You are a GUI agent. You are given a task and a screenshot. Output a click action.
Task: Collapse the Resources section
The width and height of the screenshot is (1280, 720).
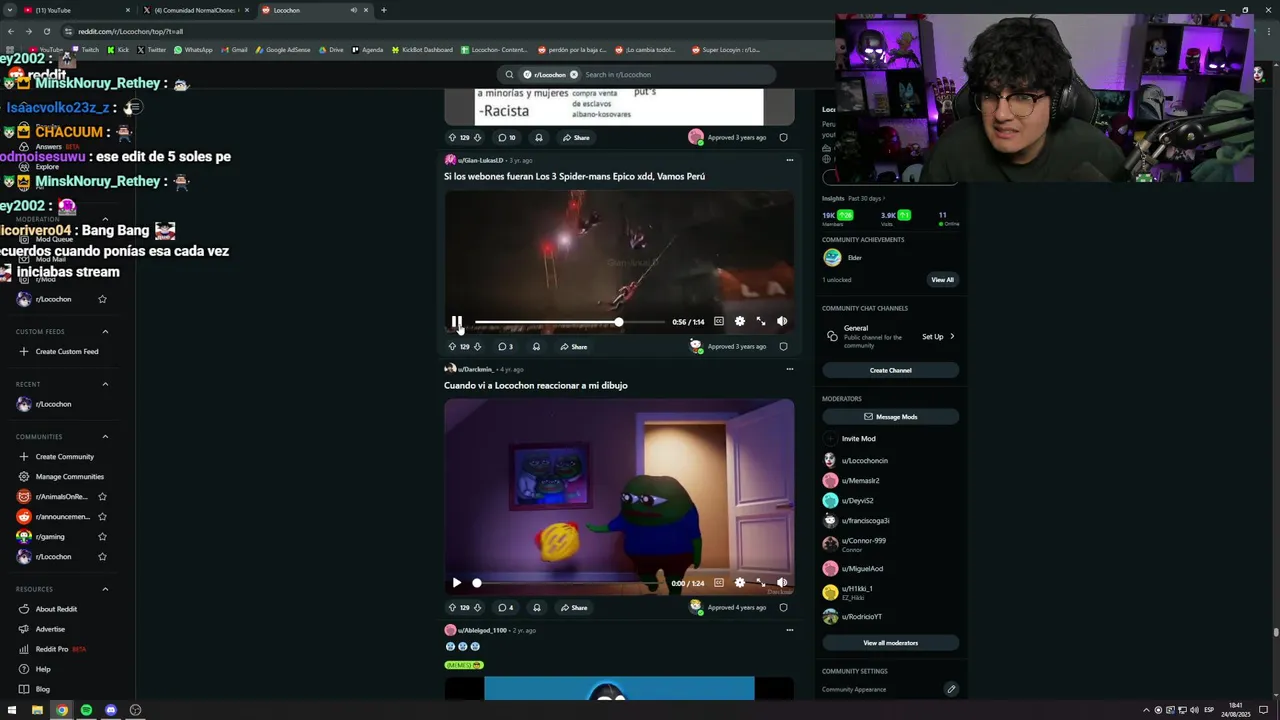[105, 589]
